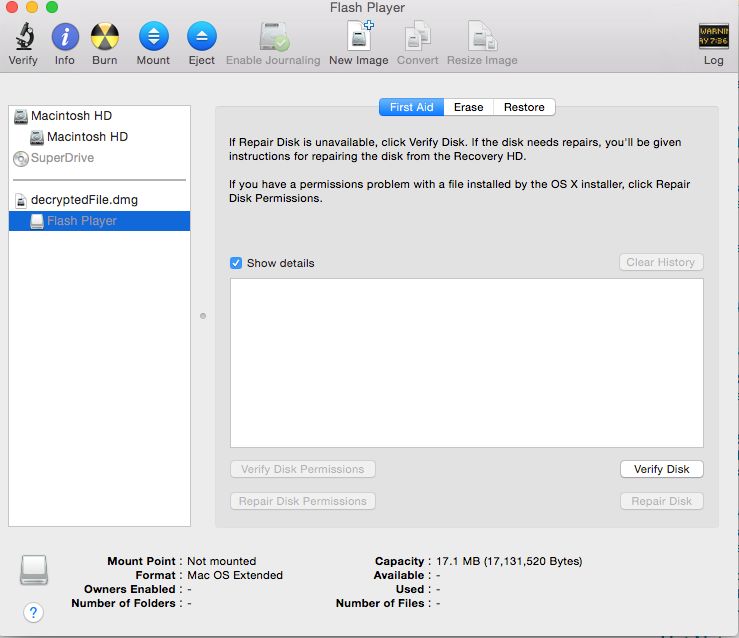
Task: Click the Enable Journaling toolbar icon
Action: (x=274, y=36)
